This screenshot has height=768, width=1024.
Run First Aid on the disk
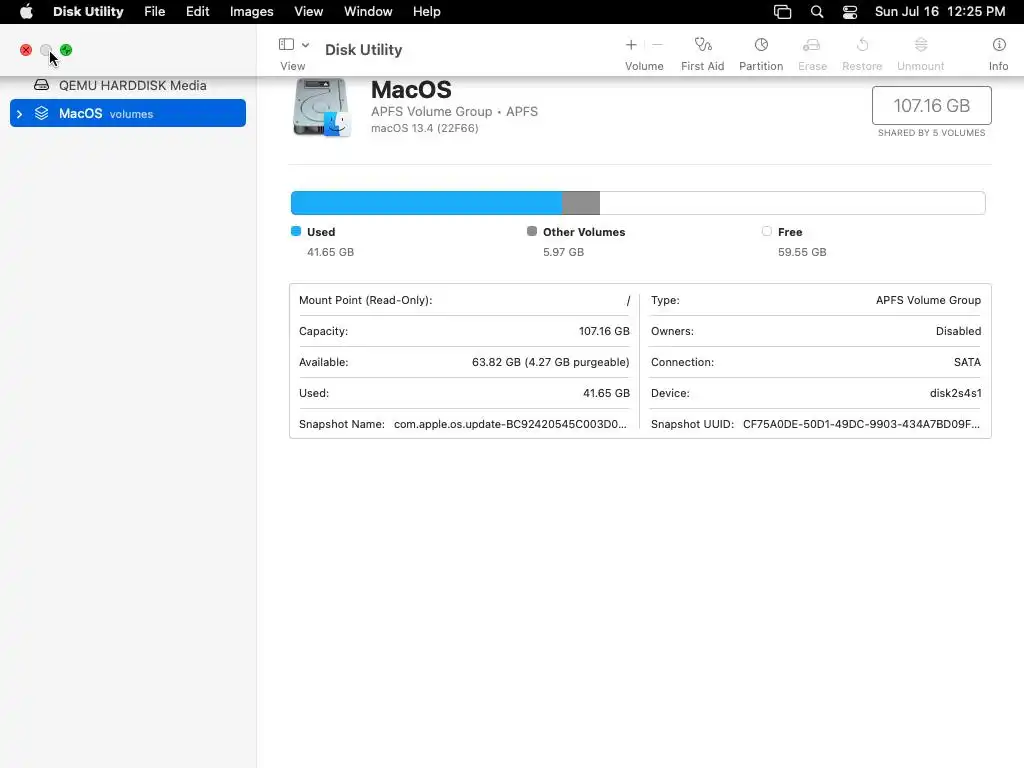point(703,44)
